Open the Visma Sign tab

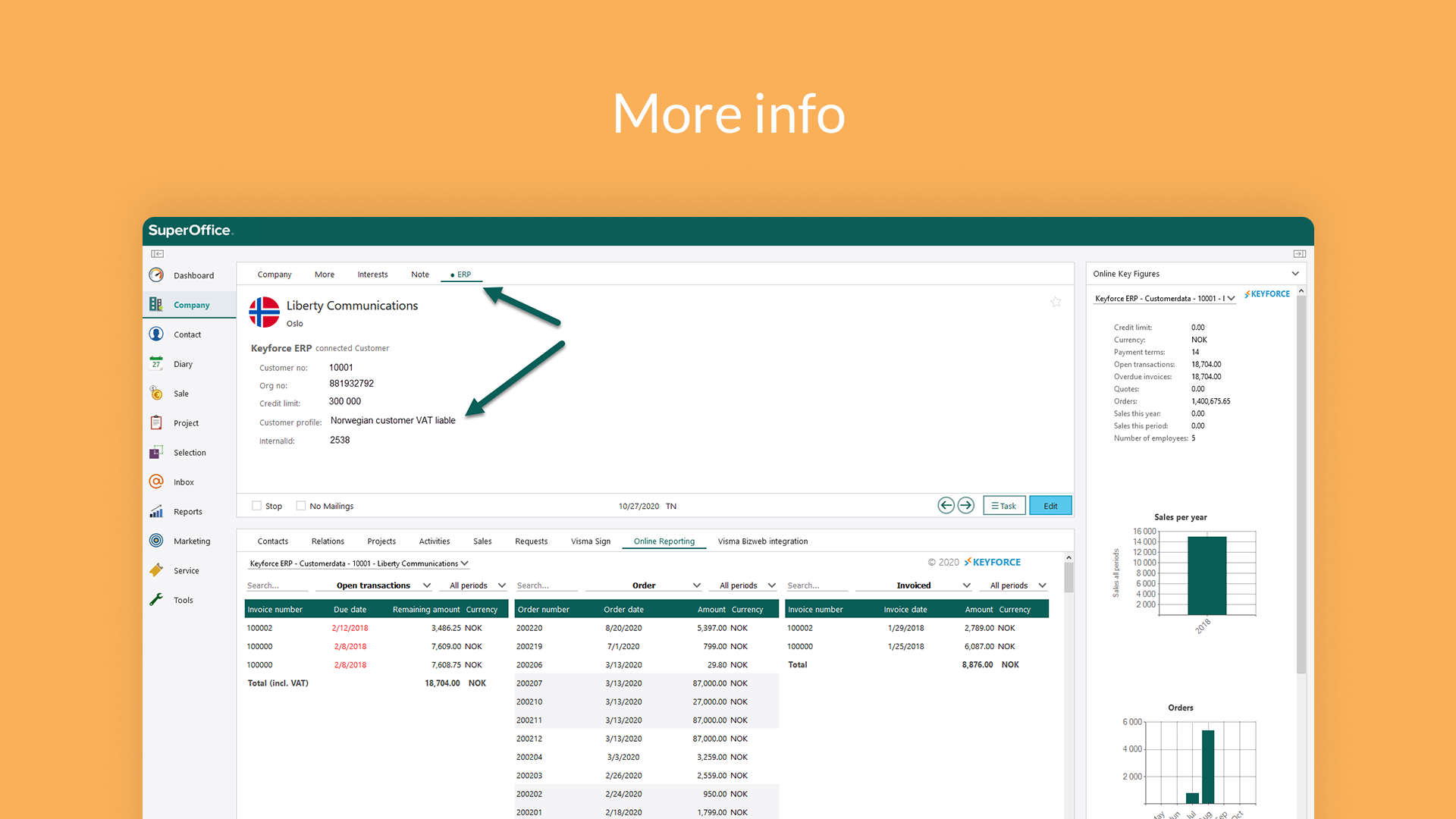590,541
